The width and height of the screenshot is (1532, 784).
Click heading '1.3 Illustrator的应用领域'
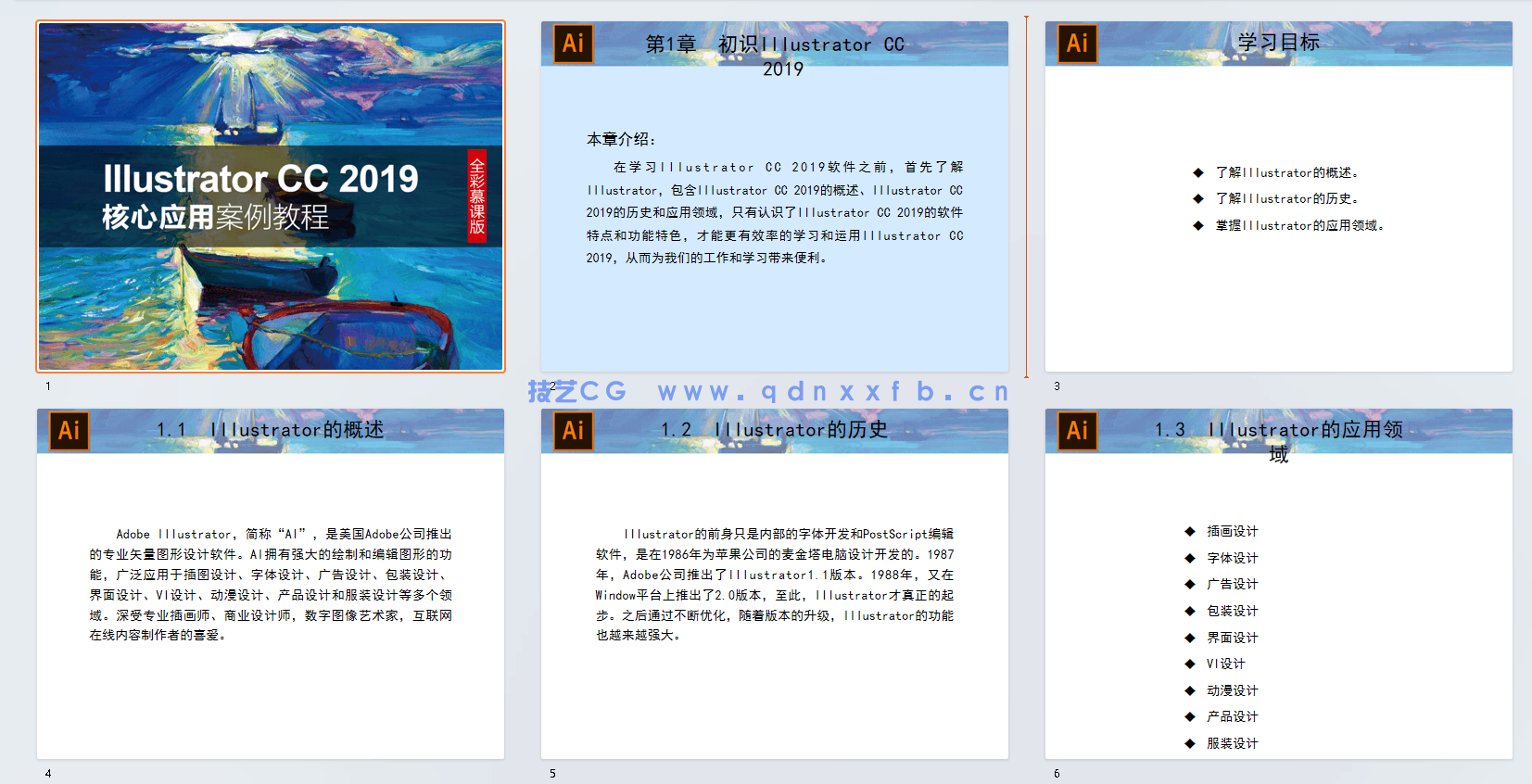click(1279, 441)
